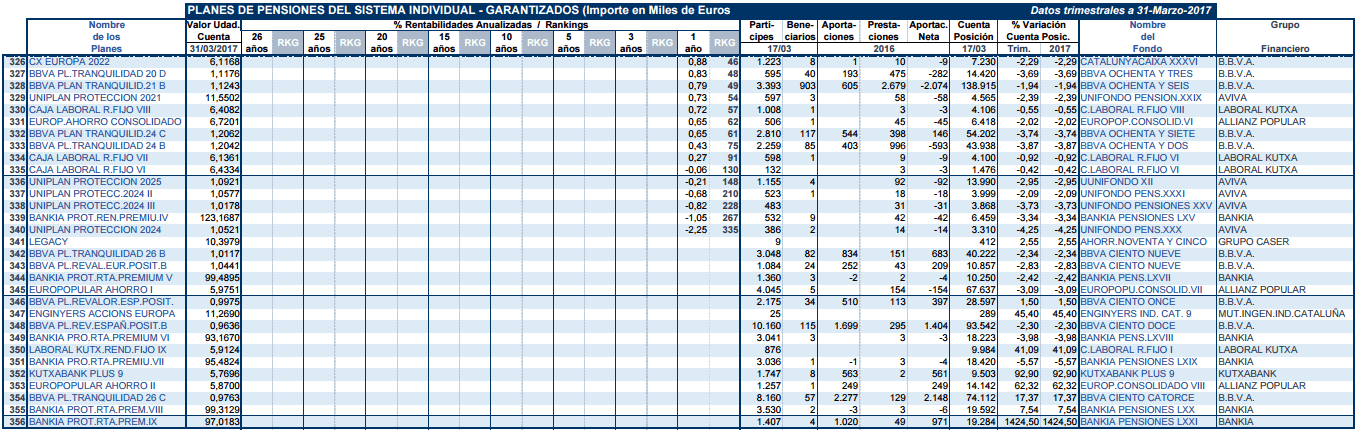Click the Aportac. Neta column header
Screen dimensions: 1355x430
pos(930,30)
